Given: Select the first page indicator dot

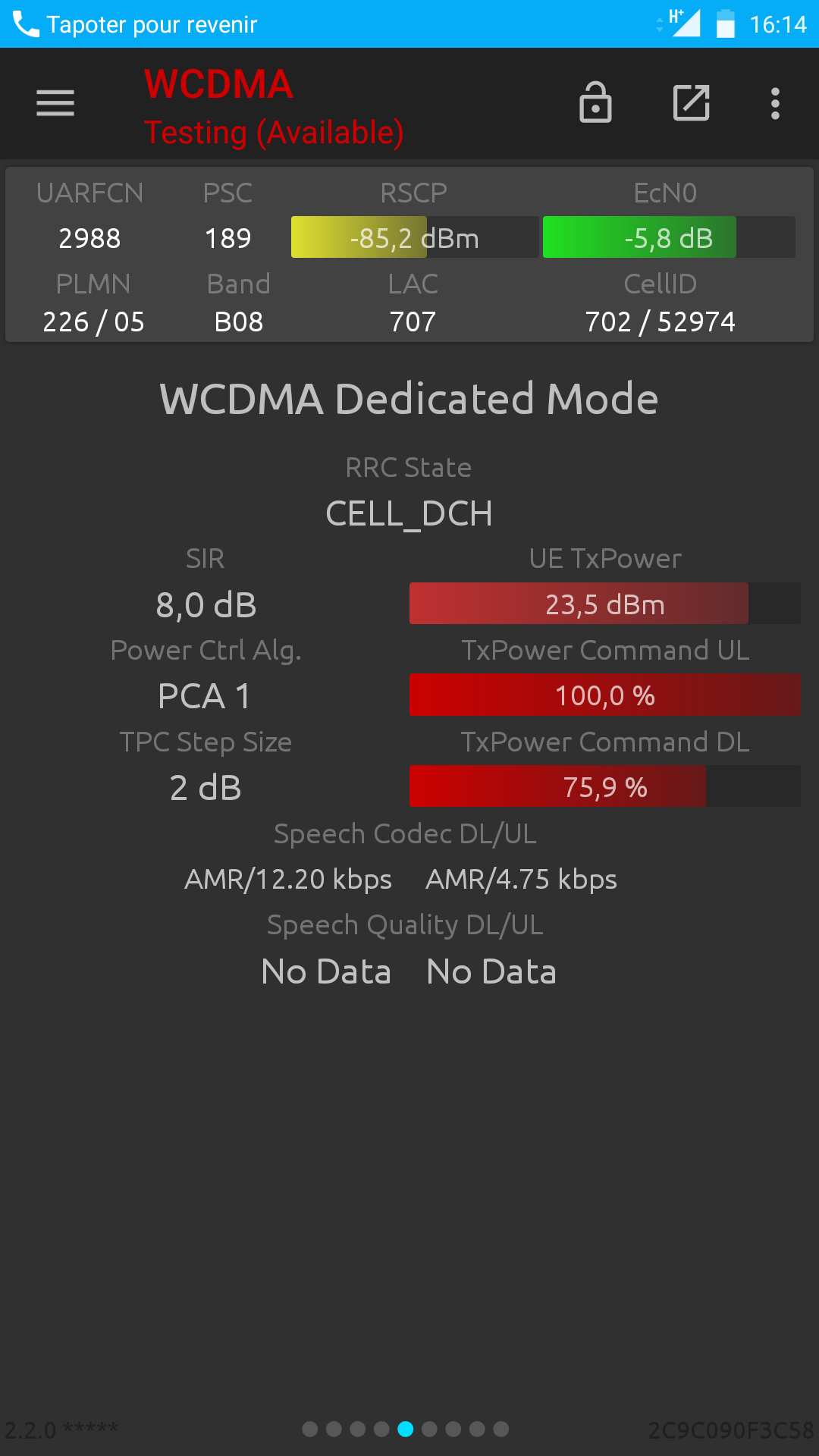Looking at the screenshot, I should (309, 1429).
